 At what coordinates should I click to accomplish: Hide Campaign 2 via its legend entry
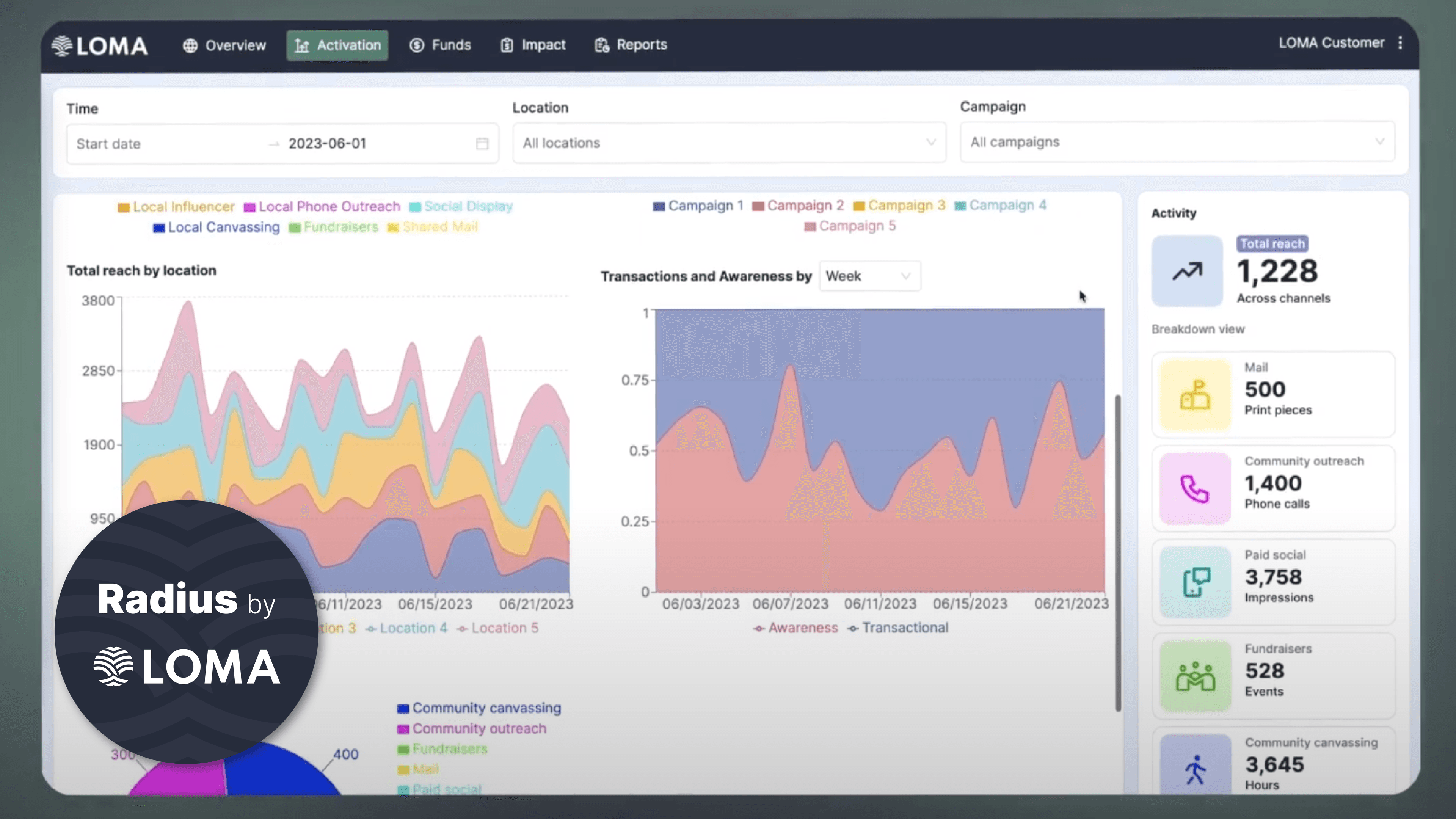pos(798,205)
